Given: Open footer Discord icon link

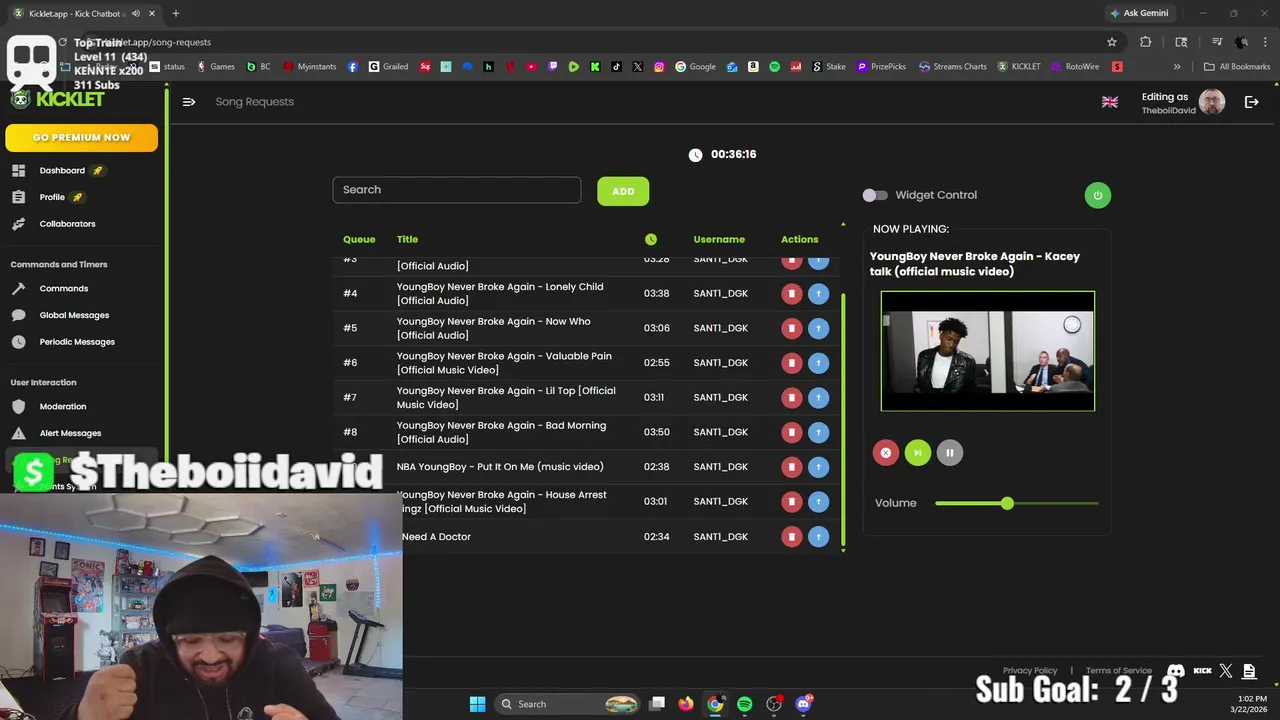Looking at the screenshot, I should click(1176, 671).
